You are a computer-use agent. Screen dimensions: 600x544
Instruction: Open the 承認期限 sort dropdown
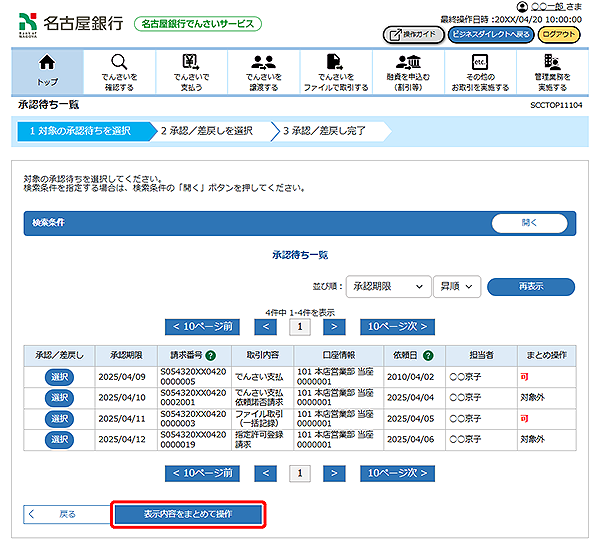(388, 286)
